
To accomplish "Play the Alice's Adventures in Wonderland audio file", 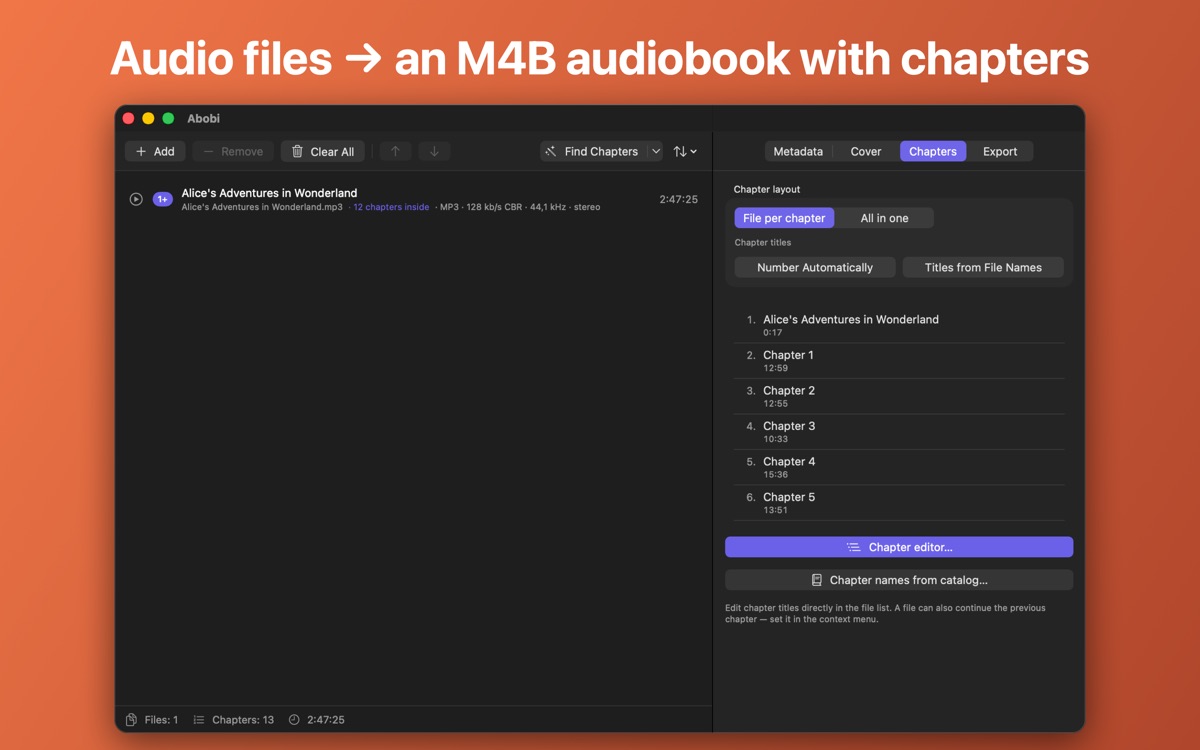I will 136,199.
